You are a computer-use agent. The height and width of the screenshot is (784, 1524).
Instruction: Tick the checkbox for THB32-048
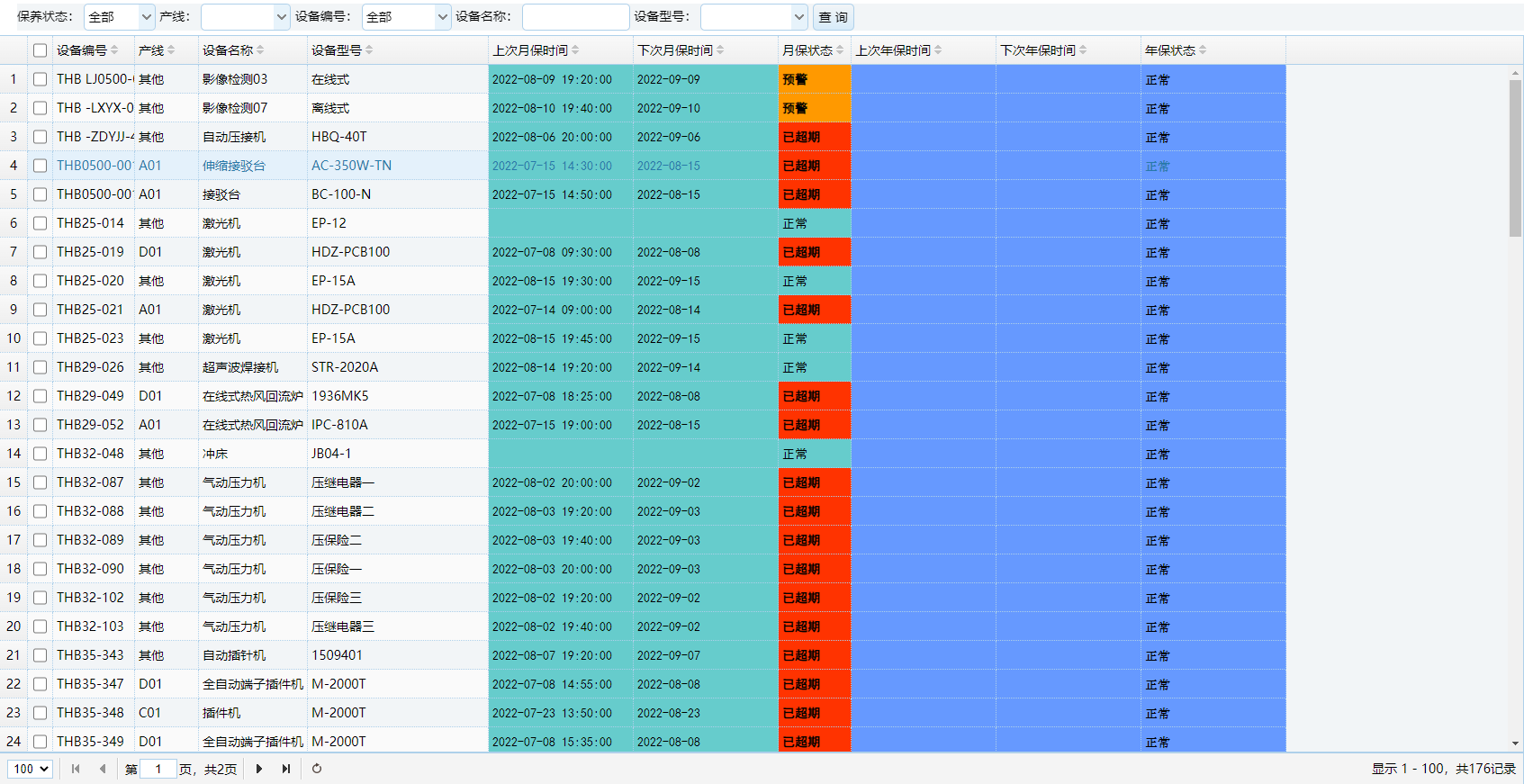[40, 454]
